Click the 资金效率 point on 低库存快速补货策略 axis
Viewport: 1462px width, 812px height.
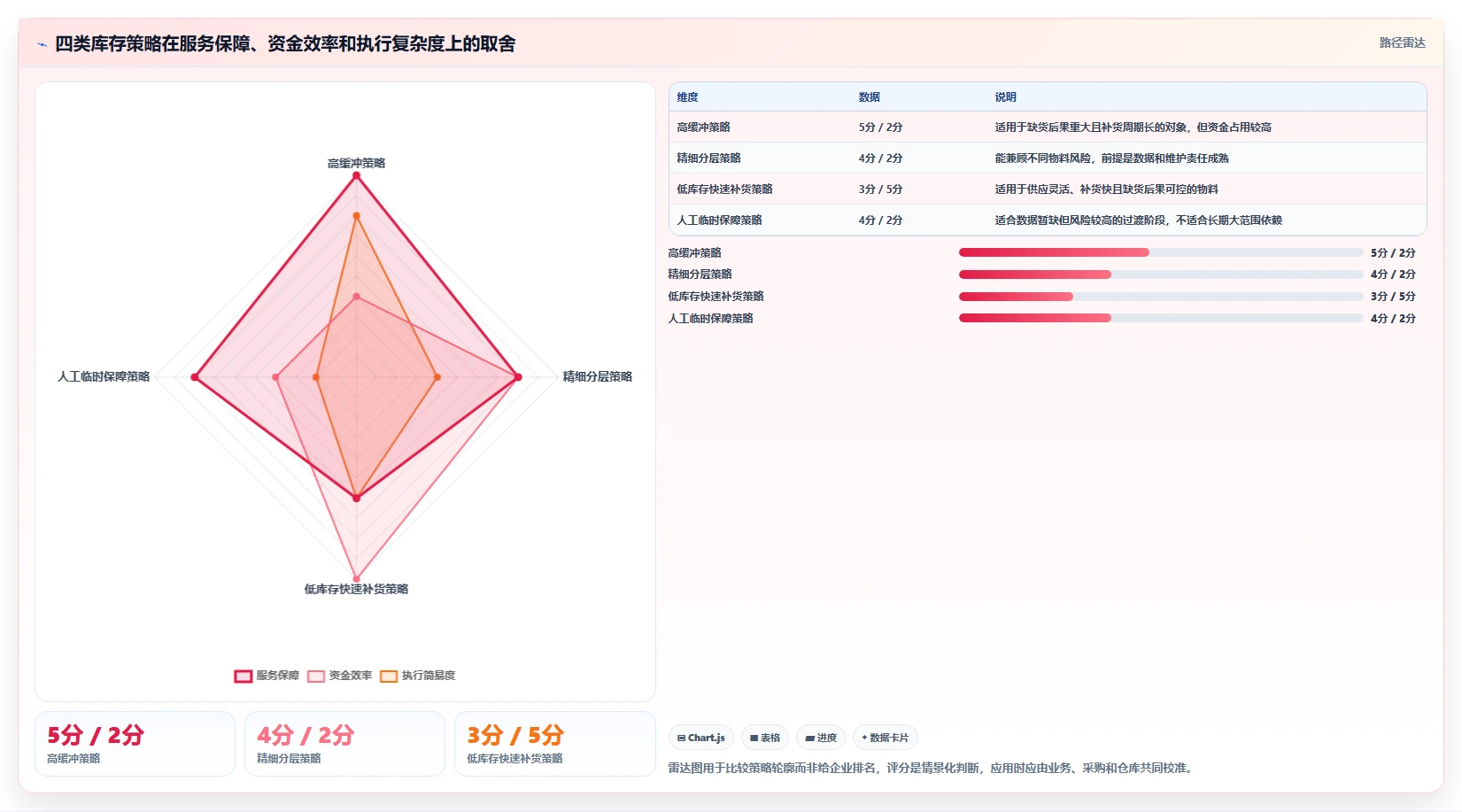click(357, 579)
